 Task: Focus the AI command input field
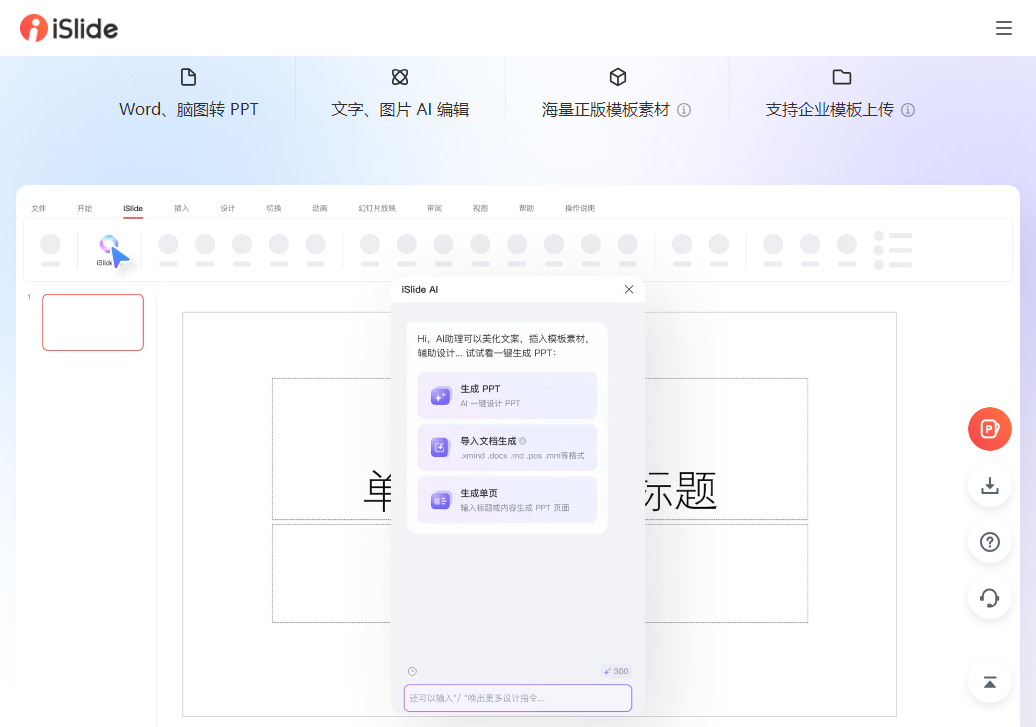pyautogui.click(x=518, y=698)
